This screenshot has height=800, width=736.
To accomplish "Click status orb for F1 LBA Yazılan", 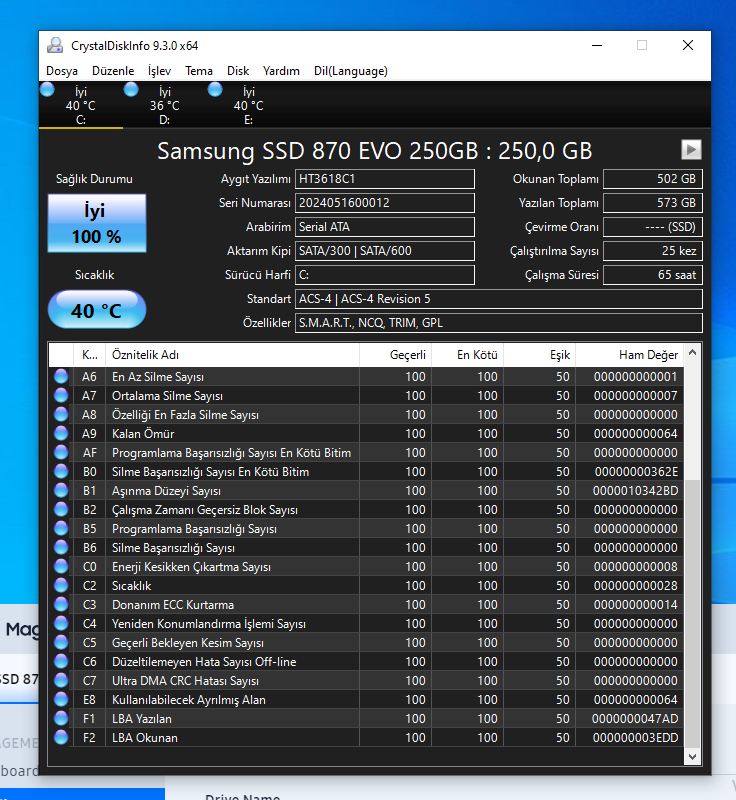I will coord(61,718).
